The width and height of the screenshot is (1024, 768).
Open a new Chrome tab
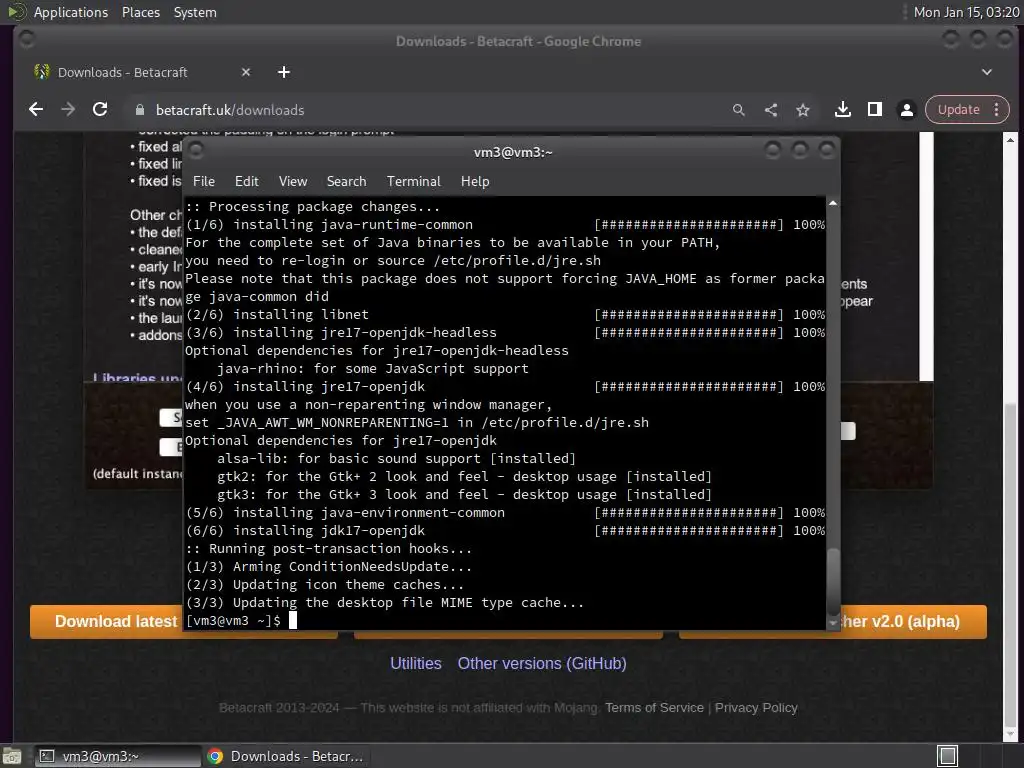(x=283, y=72)
